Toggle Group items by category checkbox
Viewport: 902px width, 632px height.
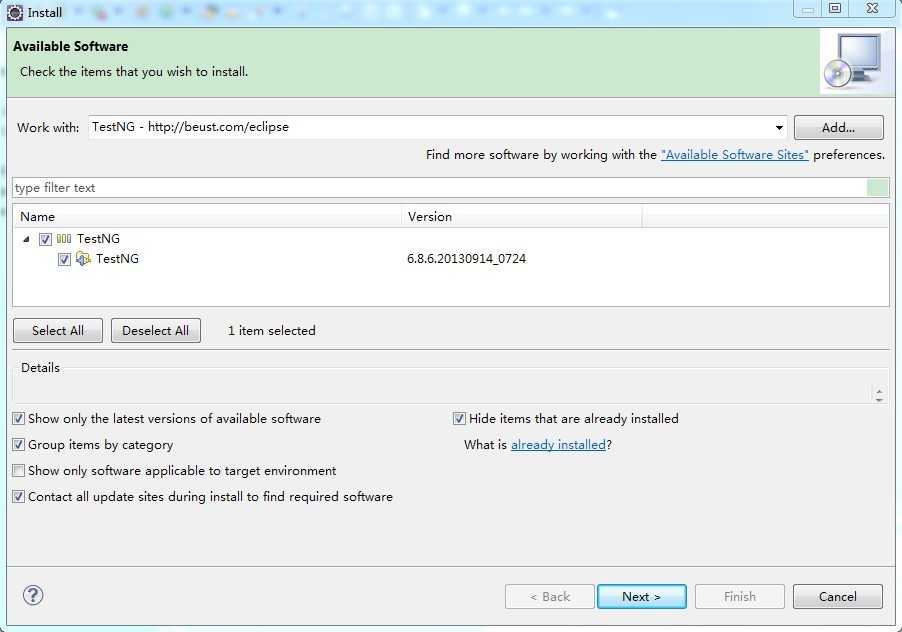coord(18,445)
